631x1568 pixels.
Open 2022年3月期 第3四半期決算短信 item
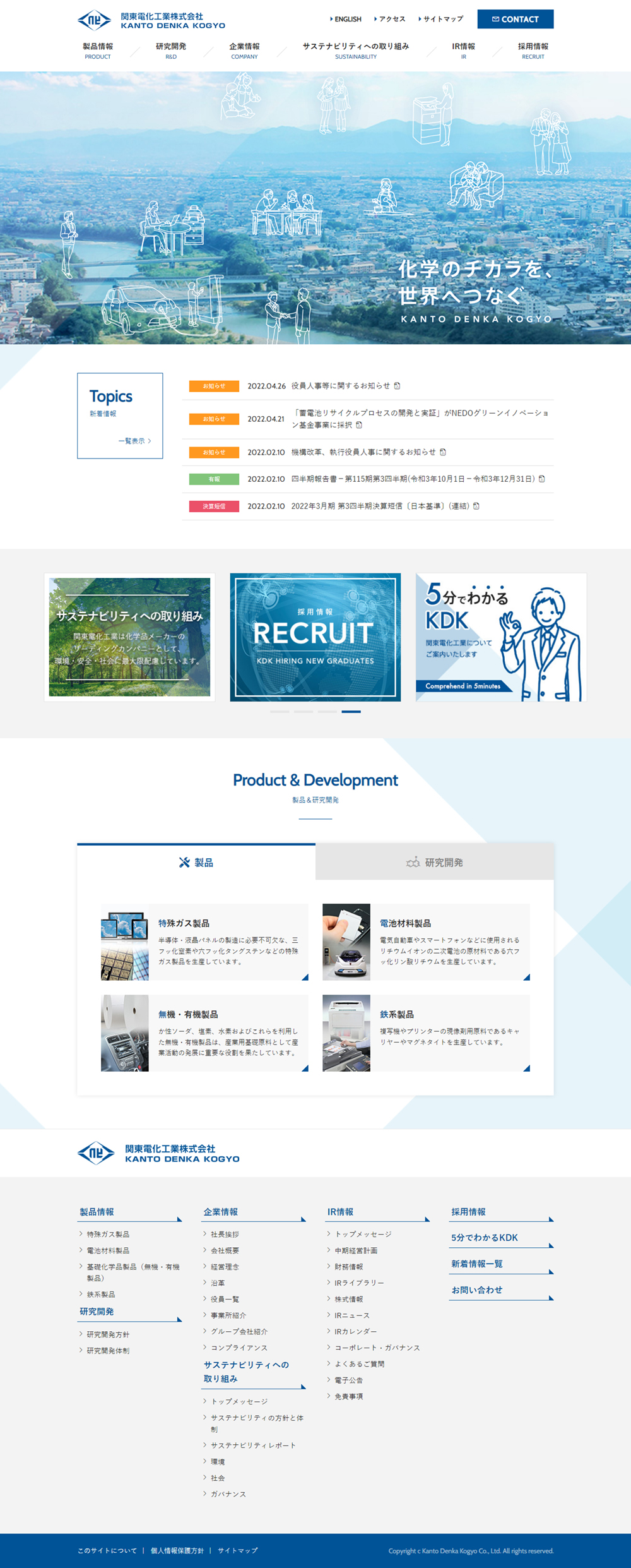(x=380, y=506)
